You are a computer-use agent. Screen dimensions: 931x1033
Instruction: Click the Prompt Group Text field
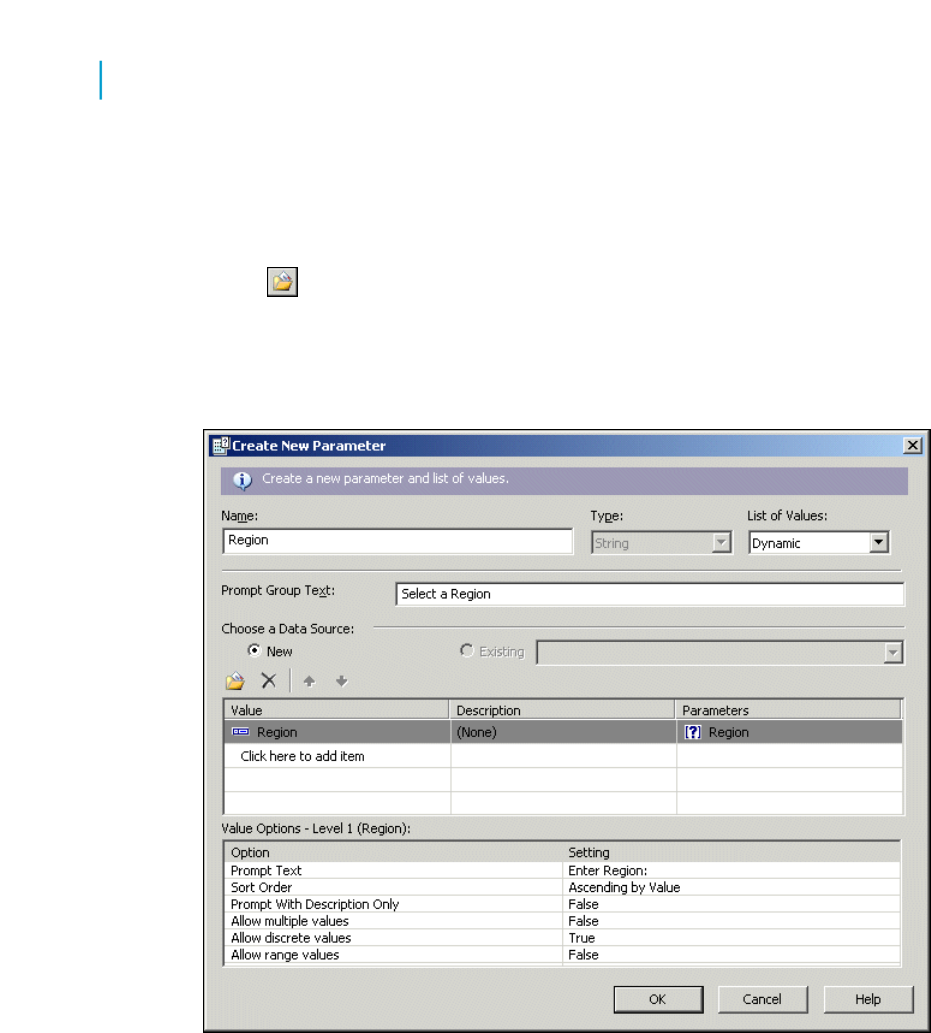click(650, 594)
